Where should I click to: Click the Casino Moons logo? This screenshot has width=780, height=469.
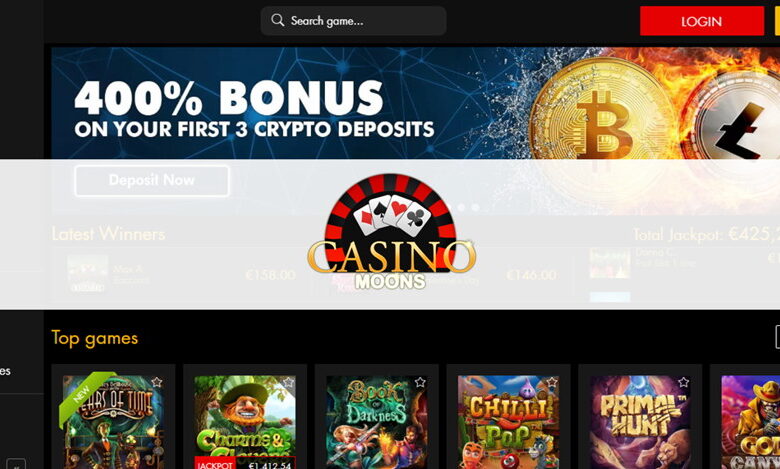391,232
